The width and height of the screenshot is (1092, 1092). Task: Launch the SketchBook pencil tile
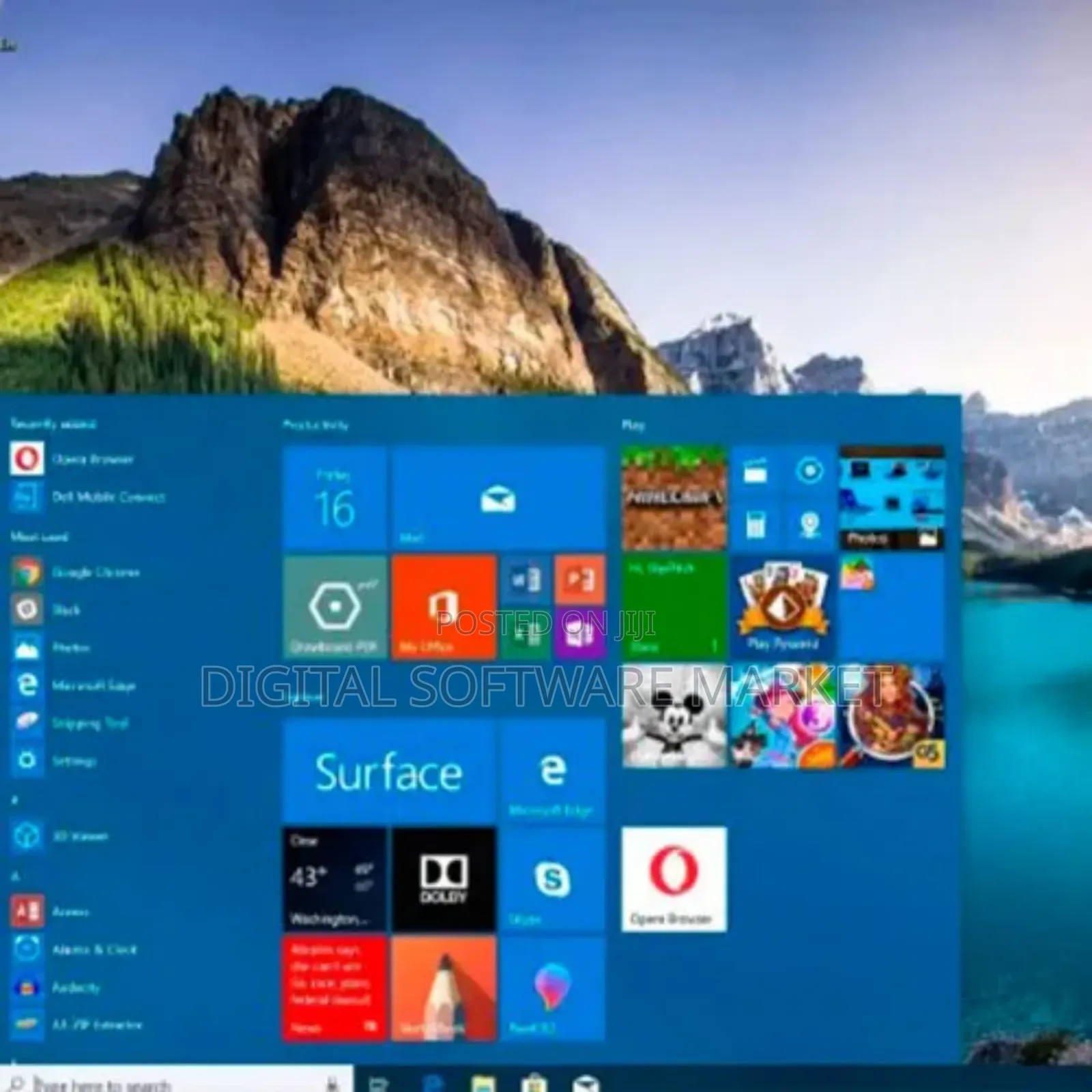[444, 988]
